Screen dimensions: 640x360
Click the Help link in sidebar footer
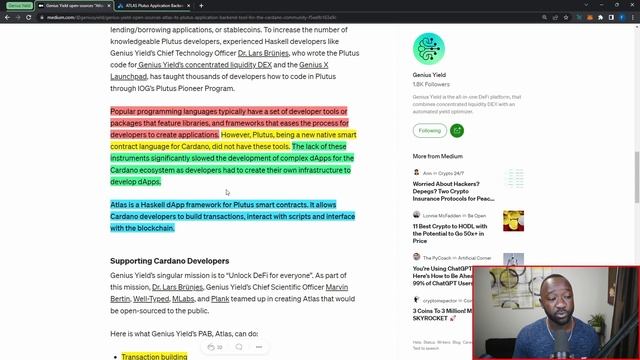417,342
